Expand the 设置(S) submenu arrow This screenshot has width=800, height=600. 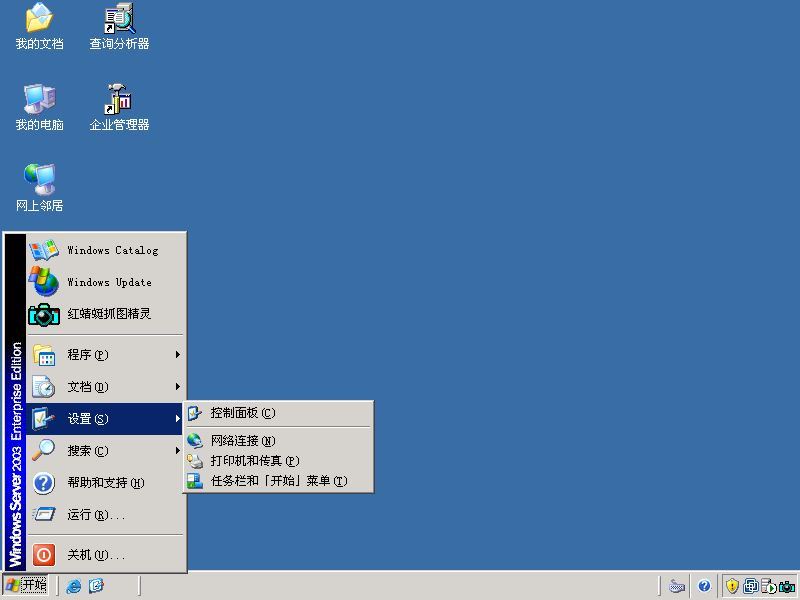177,418
